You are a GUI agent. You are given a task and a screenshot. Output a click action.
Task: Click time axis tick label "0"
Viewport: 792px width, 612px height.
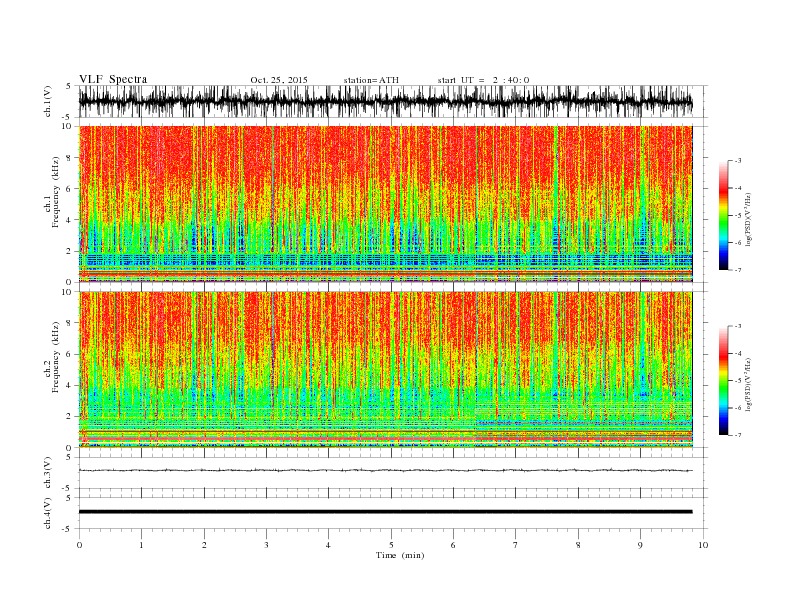point(79,545)
